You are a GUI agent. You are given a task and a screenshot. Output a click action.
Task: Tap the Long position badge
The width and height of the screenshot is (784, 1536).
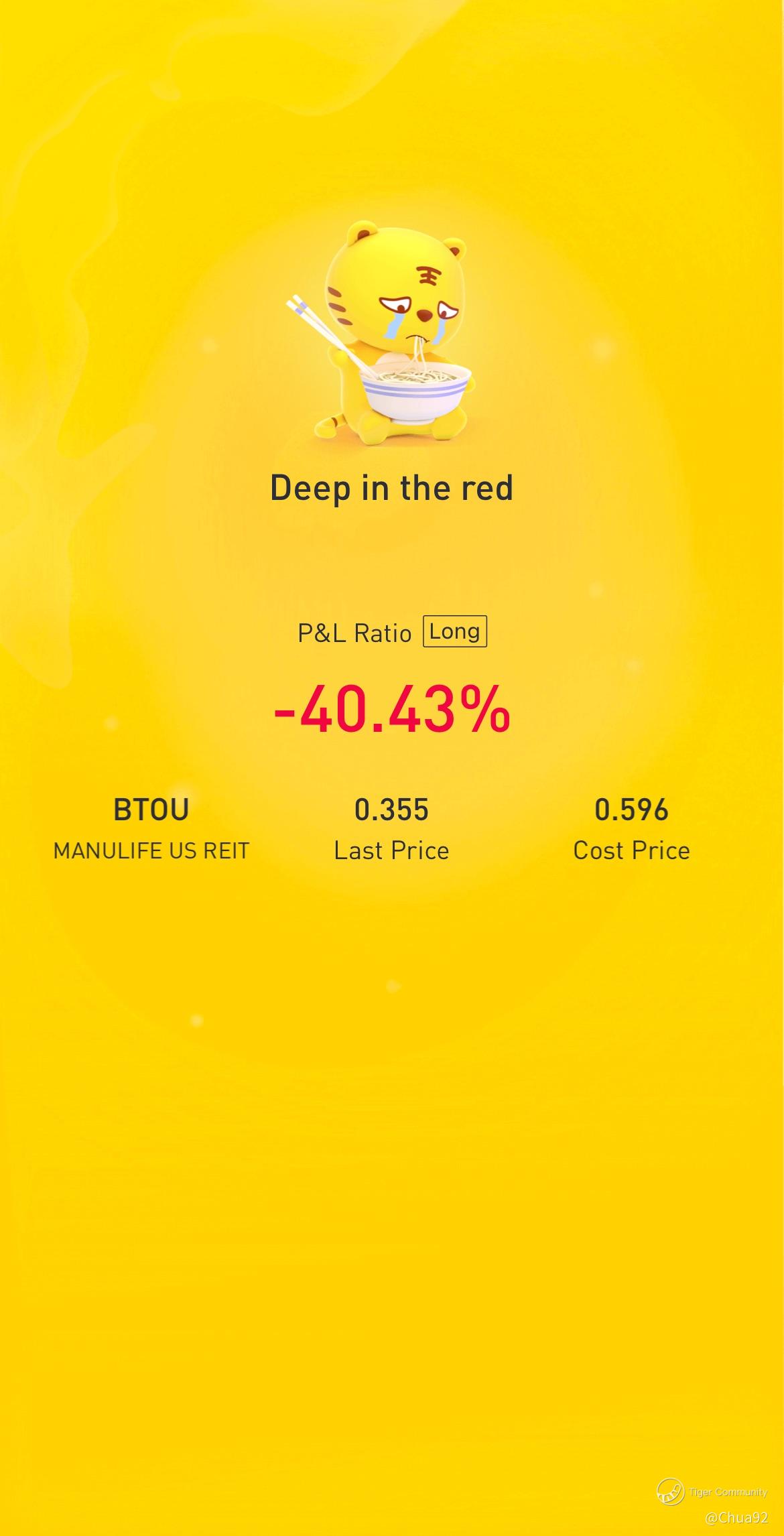[455, 631]
